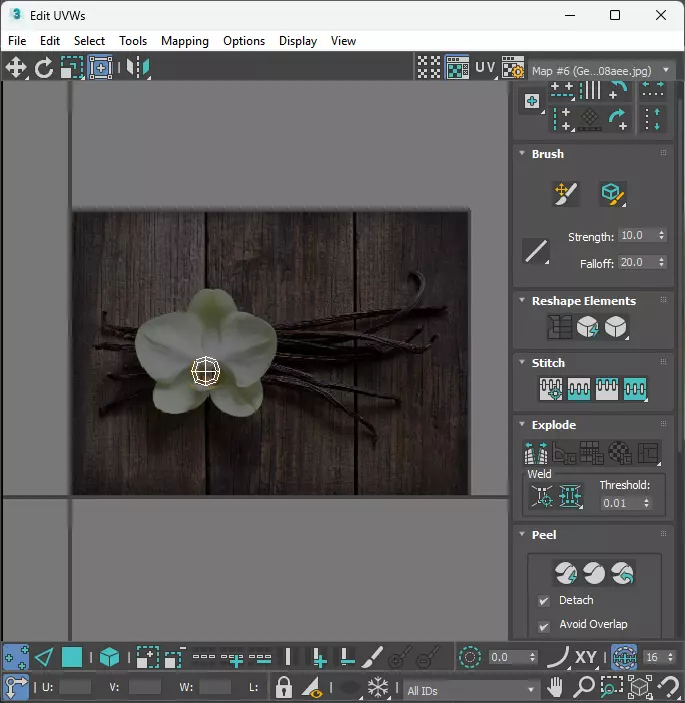This screenshot has width=685, height=703.
Task: Open the texture map dropdown Map #6
Action: (x=602, y=71)
